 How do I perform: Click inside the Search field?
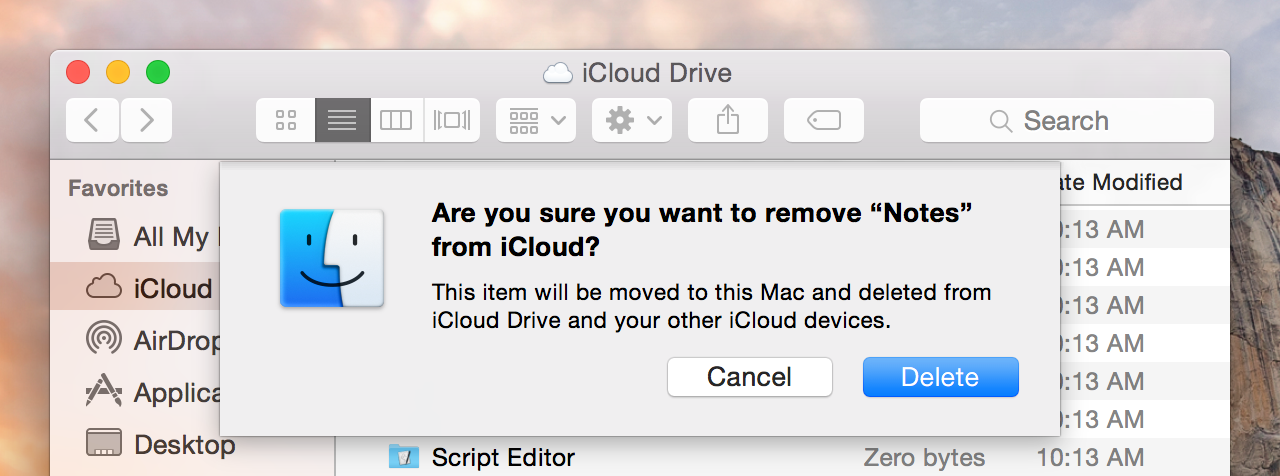tap(1067, 120)
